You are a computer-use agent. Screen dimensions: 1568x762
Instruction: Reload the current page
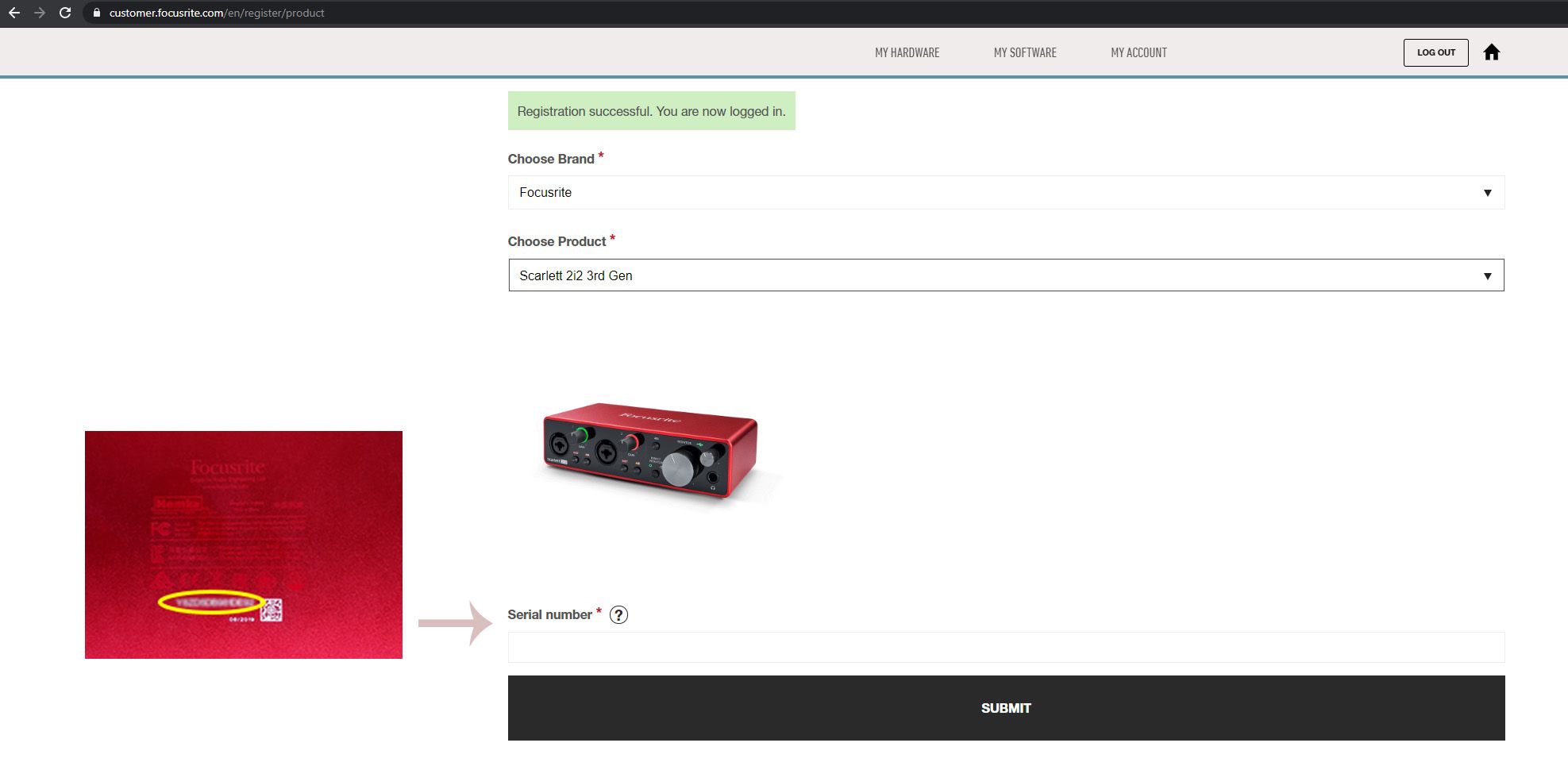click(x=65, y=13)
